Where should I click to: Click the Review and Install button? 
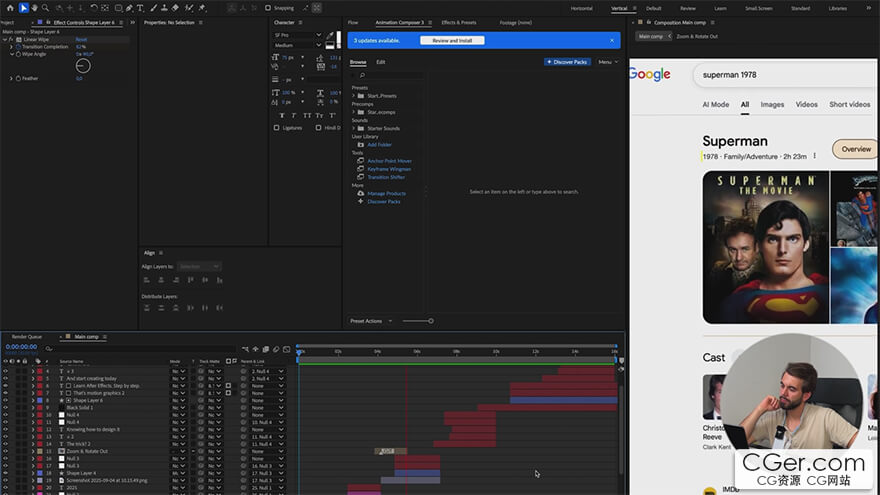point(452,41)
